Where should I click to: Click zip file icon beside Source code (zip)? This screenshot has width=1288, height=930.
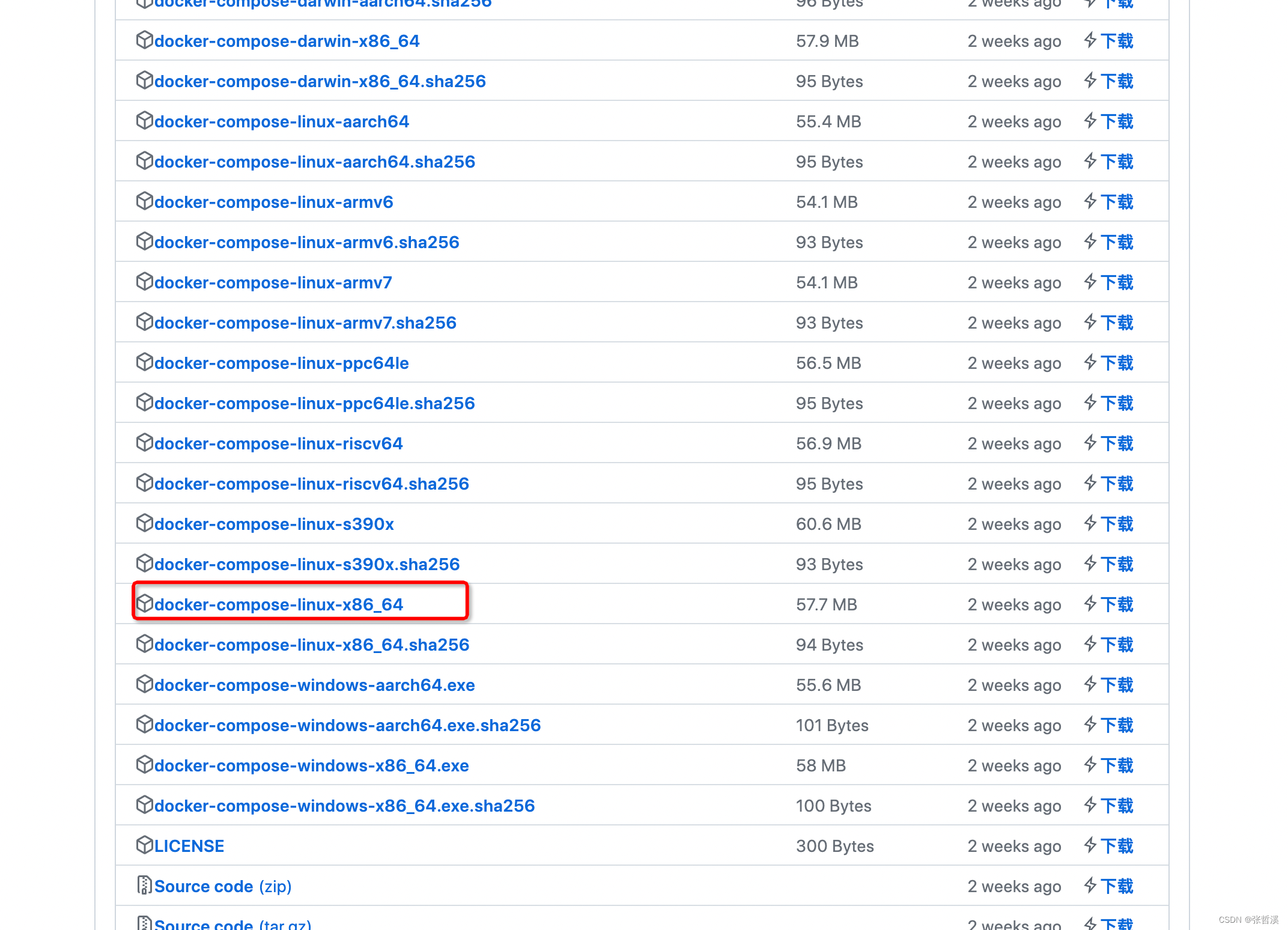(144, 885)
